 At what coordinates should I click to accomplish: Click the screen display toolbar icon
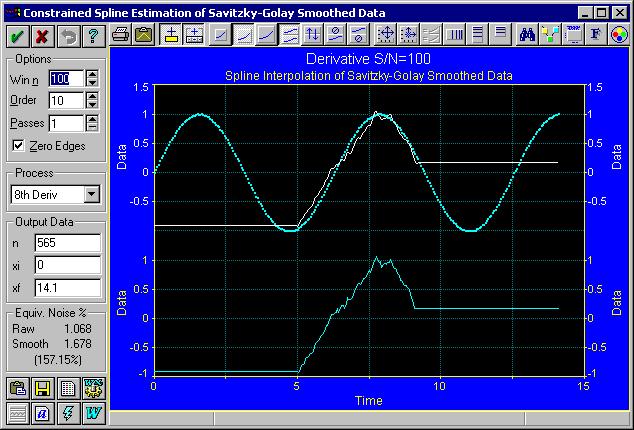573,35
